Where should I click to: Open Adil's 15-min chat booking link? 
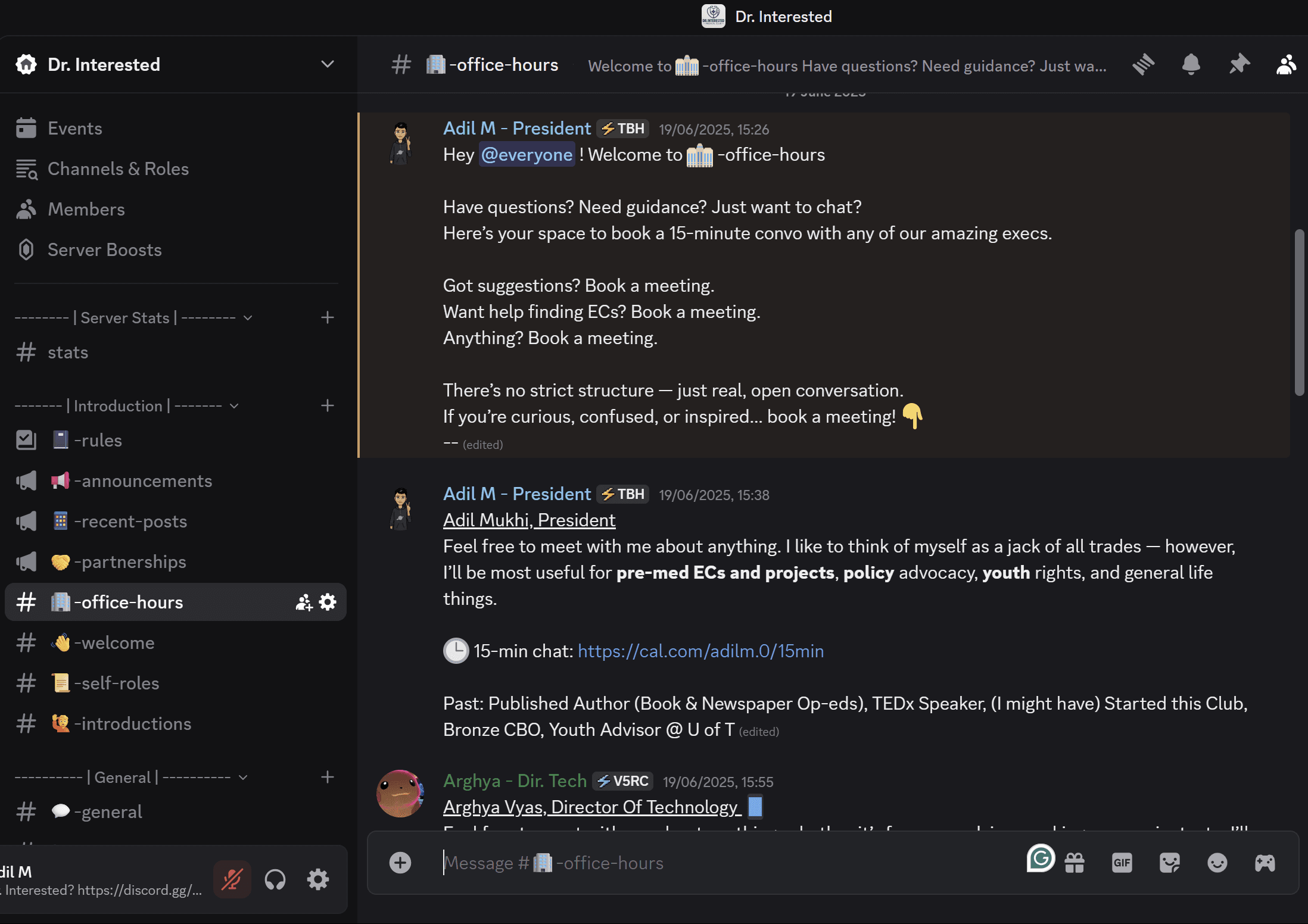pos(700,651)
